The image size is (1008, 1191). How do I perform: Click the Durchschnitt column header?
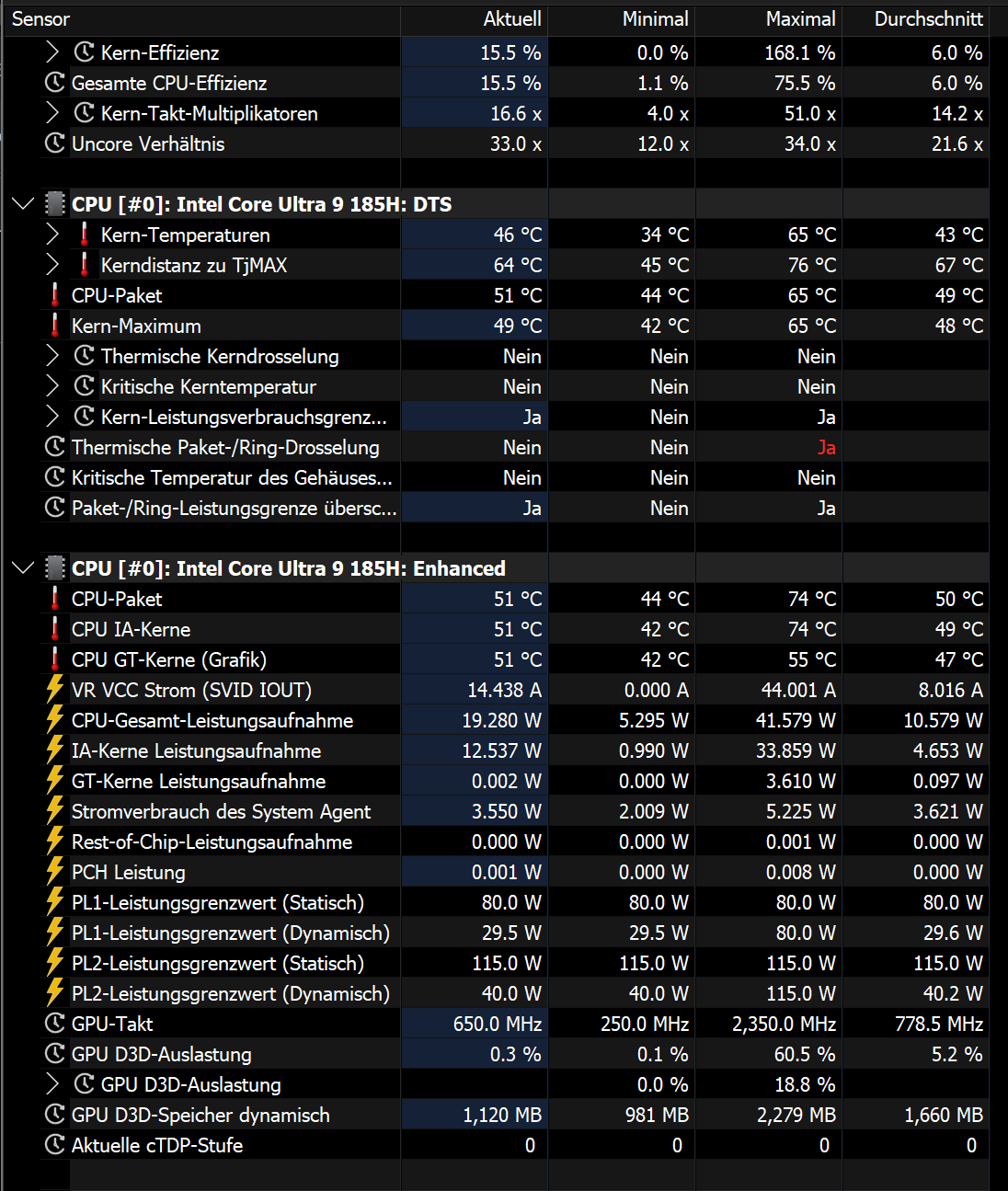tap(929, 18)
